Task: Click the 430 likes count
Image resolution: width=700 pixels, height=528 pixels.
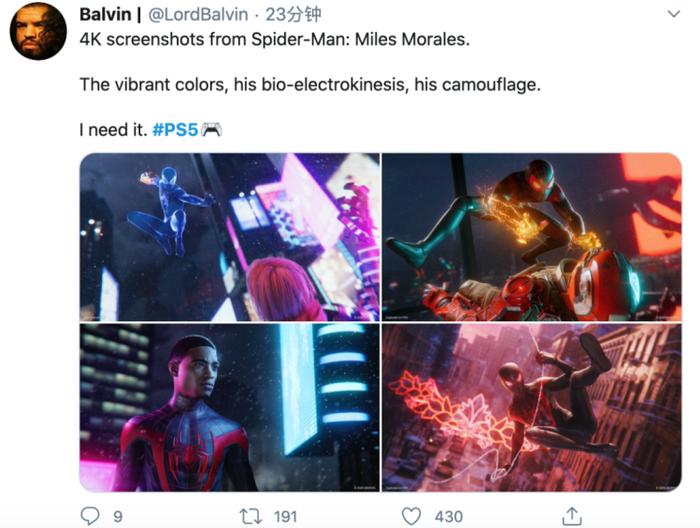Action: coord(449,517)
